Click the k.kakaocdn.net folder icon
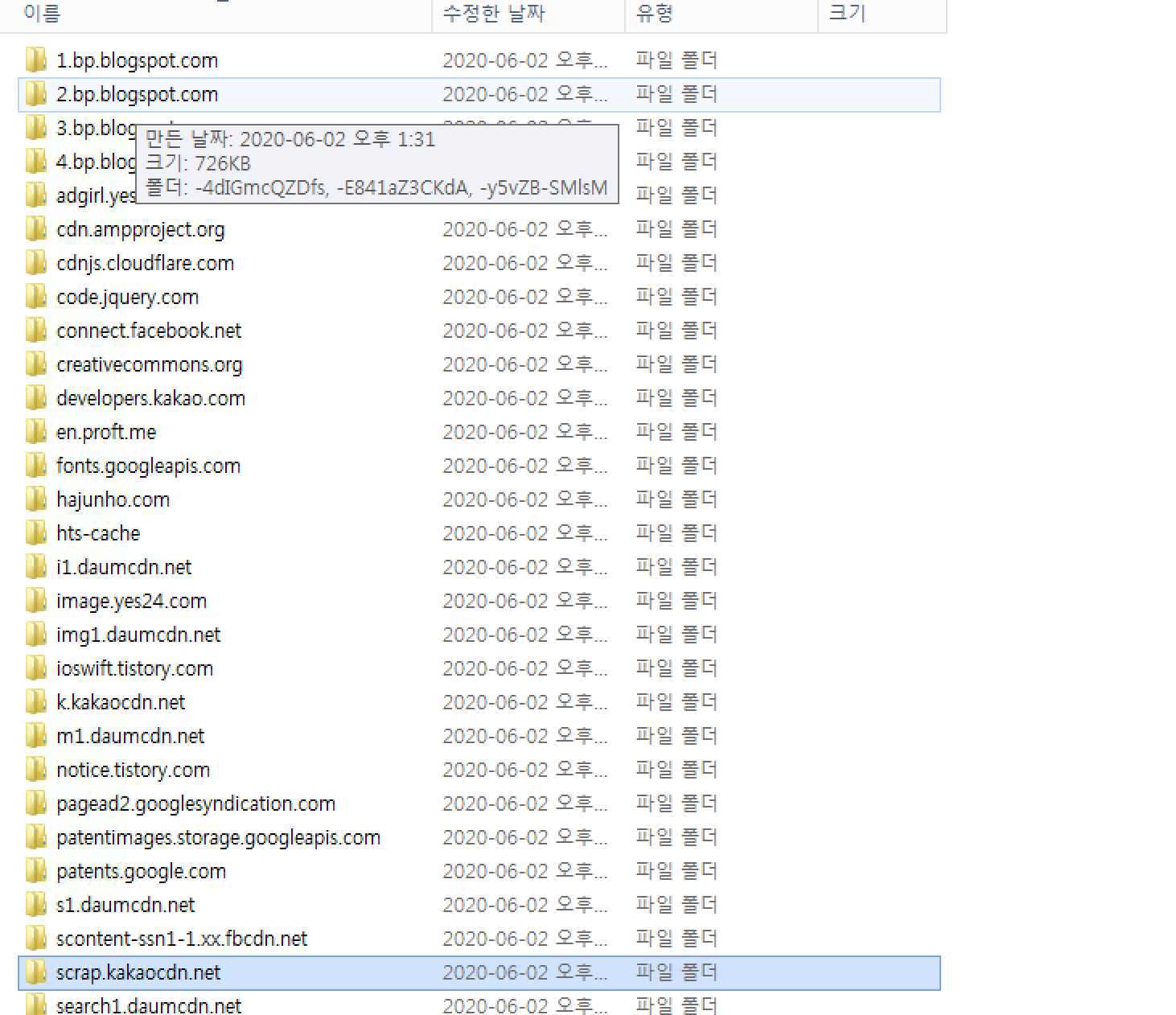 click(35, 701)
